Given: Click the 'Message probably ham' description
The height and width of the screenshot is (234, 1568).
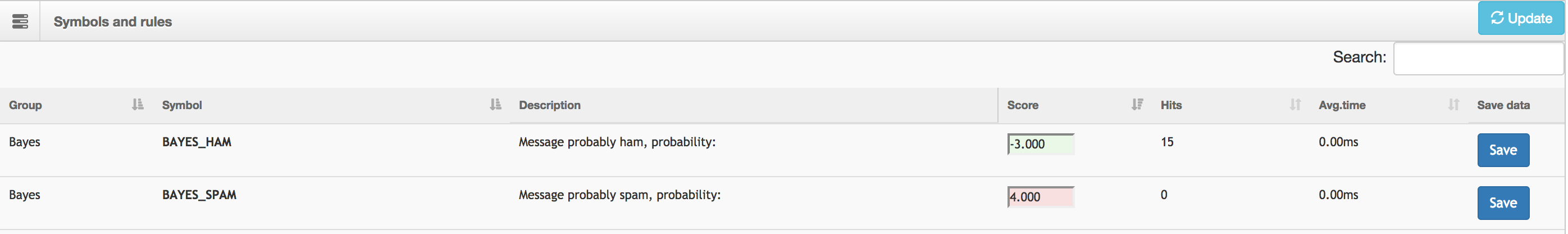Looking at the screenshot, I should point(617,142).
